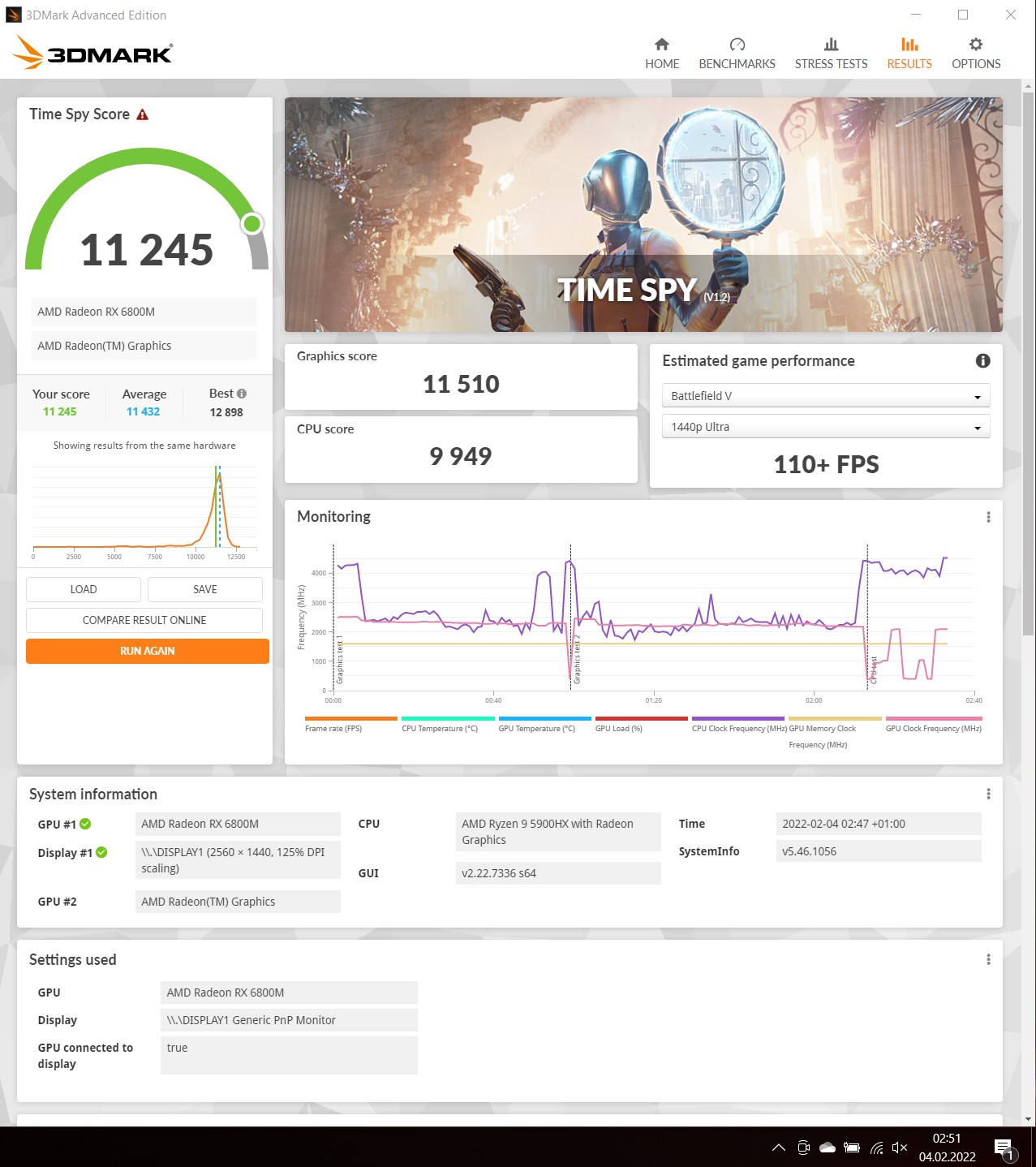Click the info icon next to Best
The image size is (1036, 1167).
click(242, 394)
